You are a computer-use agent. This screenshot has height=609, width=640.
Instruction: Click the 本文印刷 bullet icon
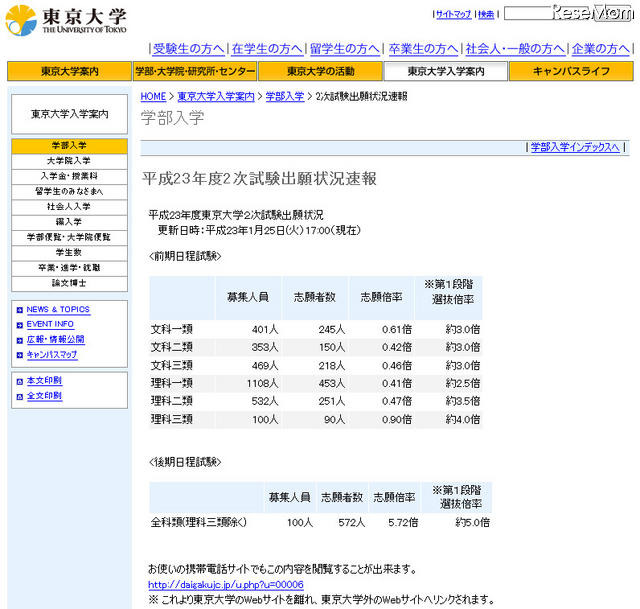(20, 382)
